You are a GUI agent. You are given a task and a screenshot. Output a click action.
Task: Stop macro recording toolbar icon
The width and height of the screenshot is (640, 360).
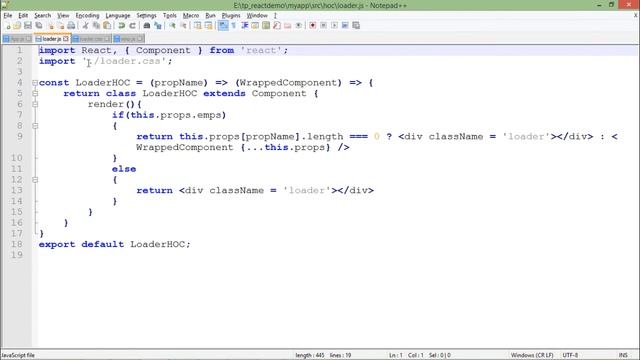[323, 26]
